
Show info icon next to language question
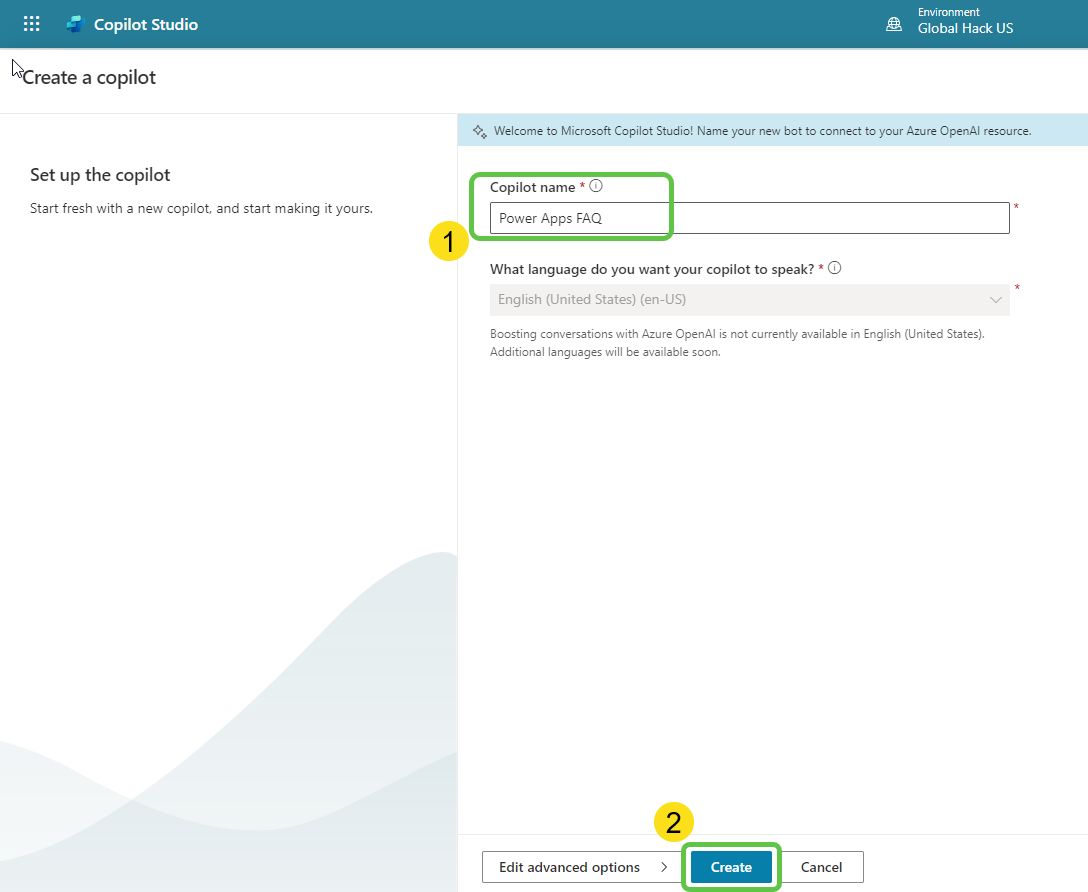point(835,268)
